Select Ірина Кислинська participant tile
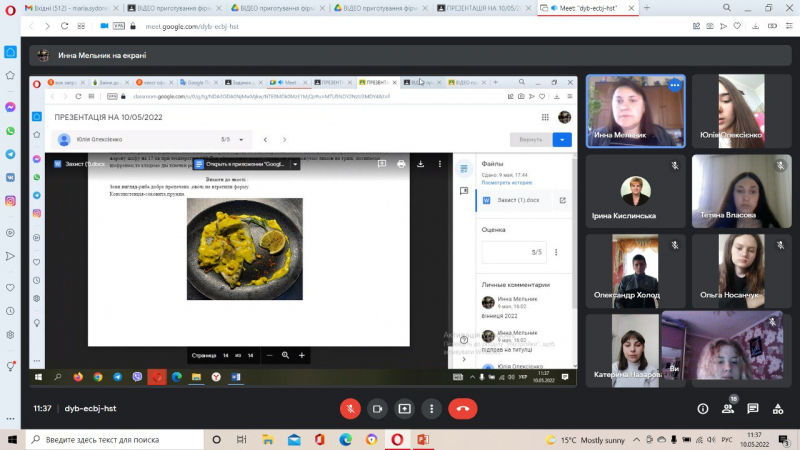800x450 pixels. click(x=636, y=191)
